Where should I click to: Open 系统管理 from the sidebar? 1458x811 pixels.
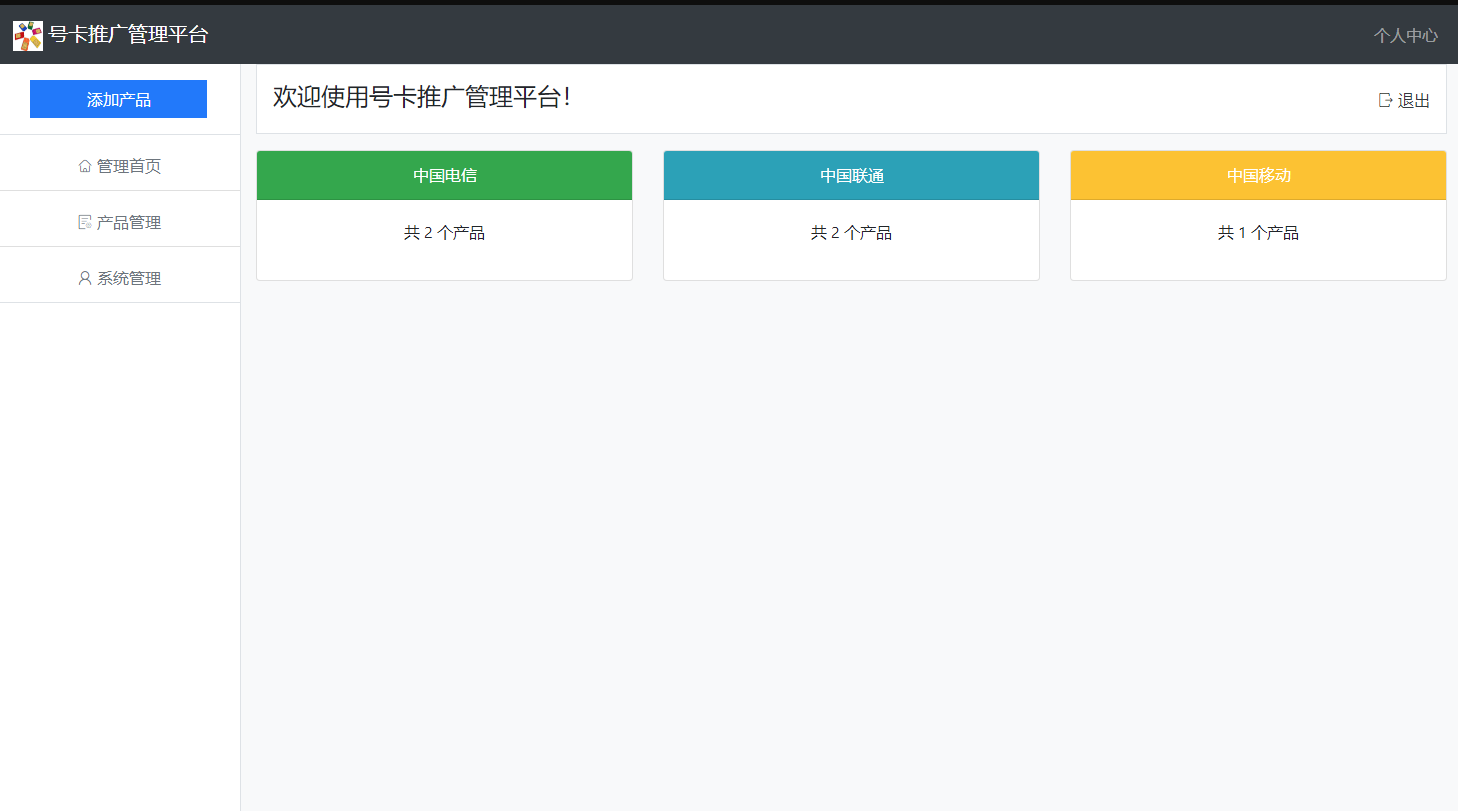(128, 277)
